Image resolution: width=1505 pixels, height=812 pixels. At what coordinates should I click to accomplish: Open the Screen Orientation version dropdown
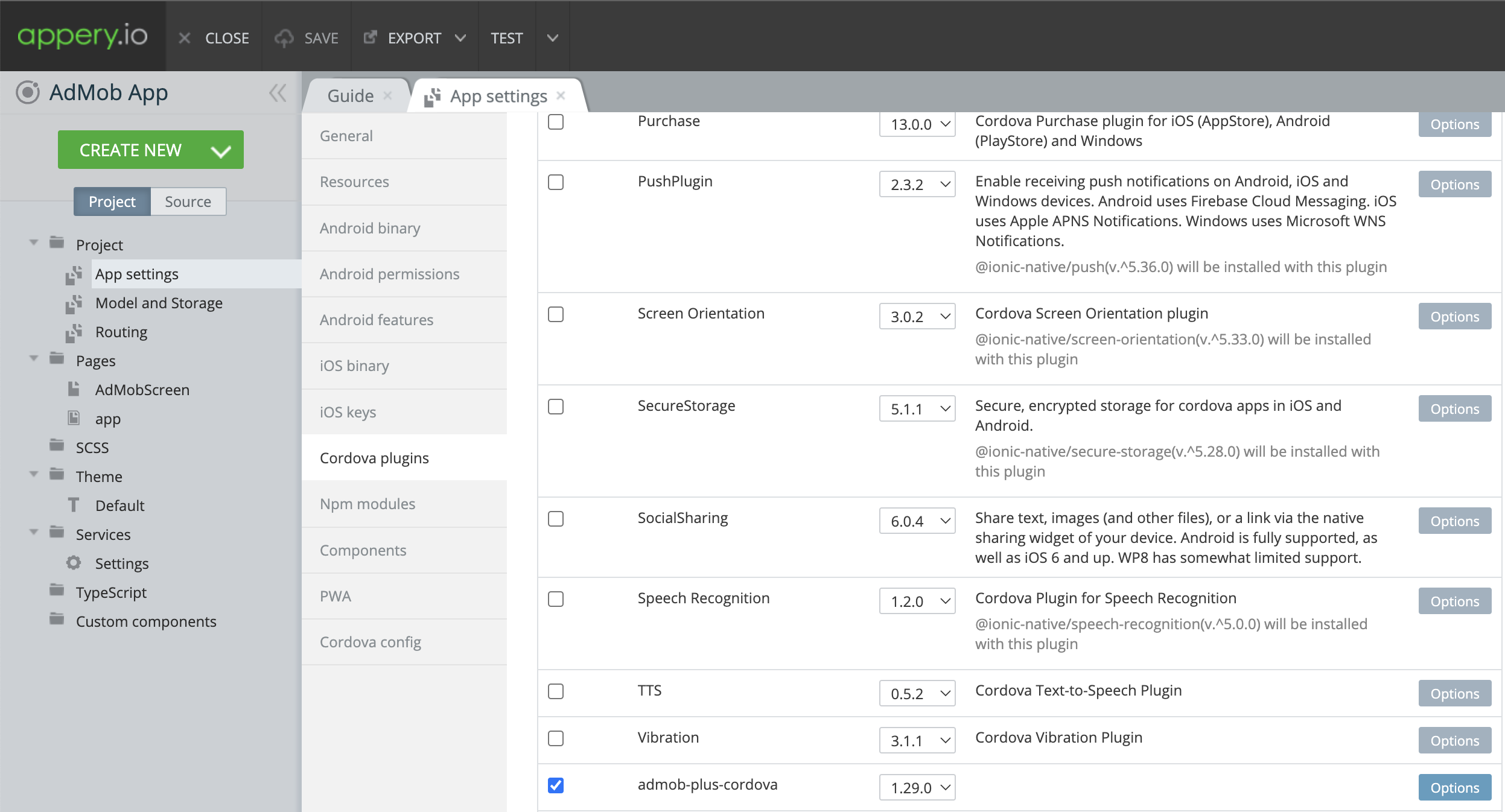(x=917, y=317)
